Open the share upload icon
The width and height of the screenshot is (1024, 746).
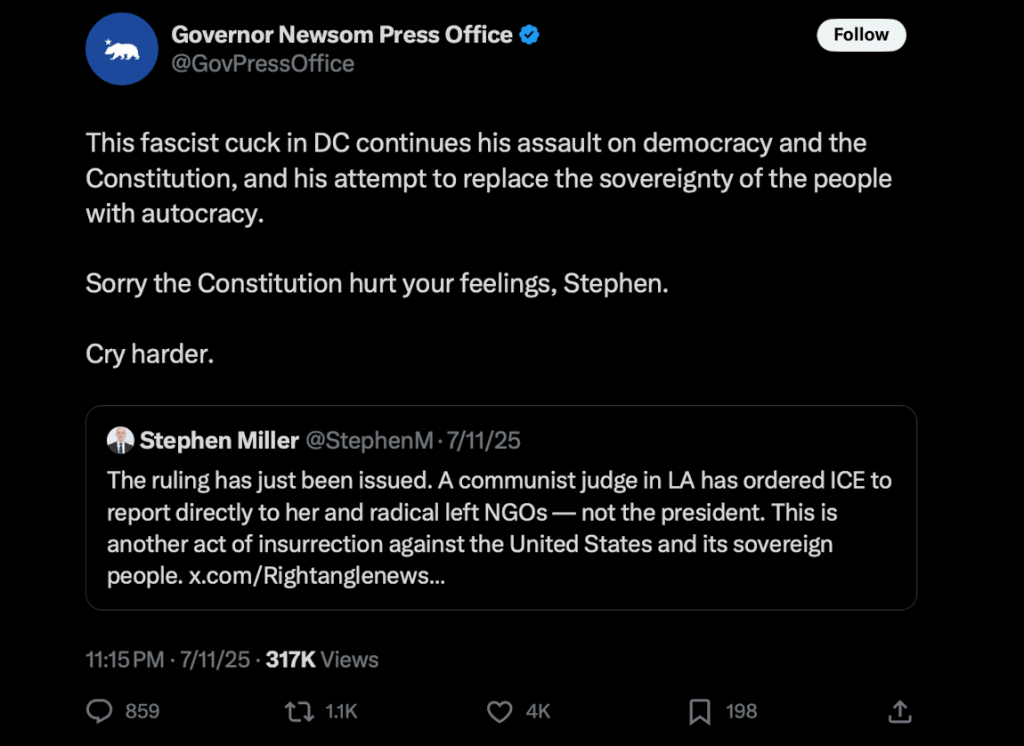pyautogui.click(x=900, y=711)
